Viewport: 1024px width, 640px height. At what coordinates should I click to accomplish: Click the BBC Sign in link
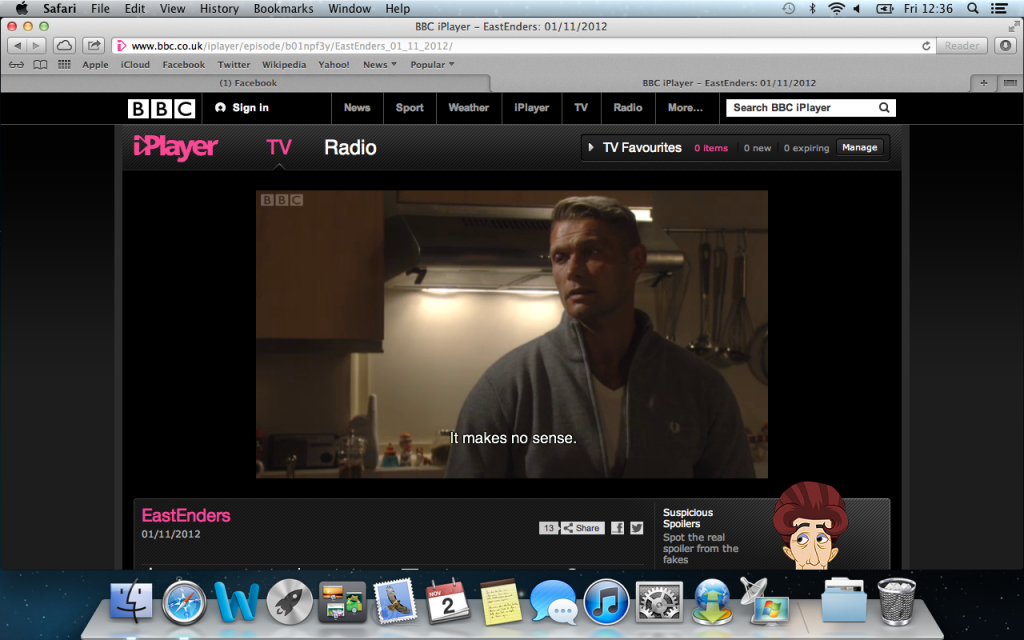243,108
